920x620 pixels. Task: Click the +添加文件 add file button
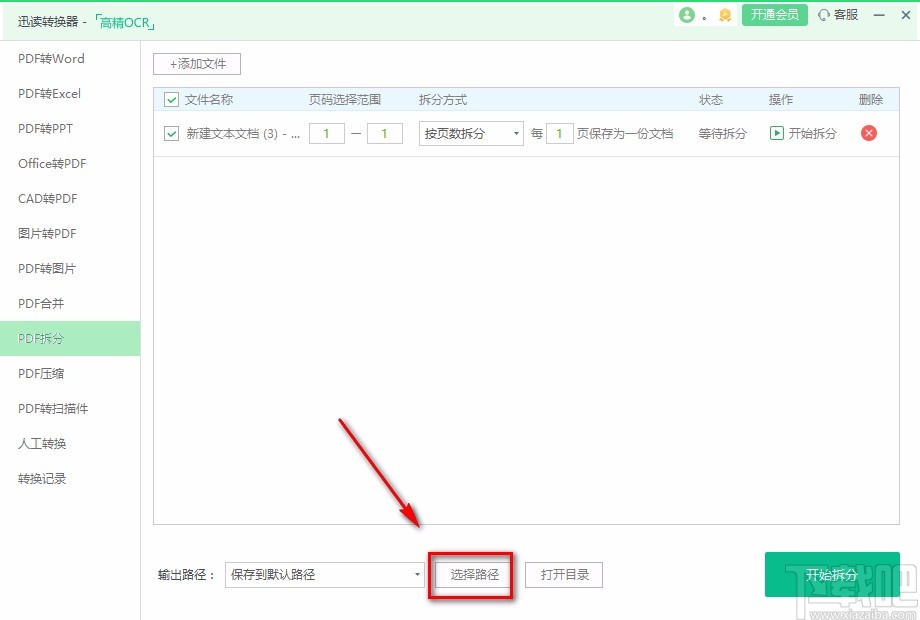[196, 63]
